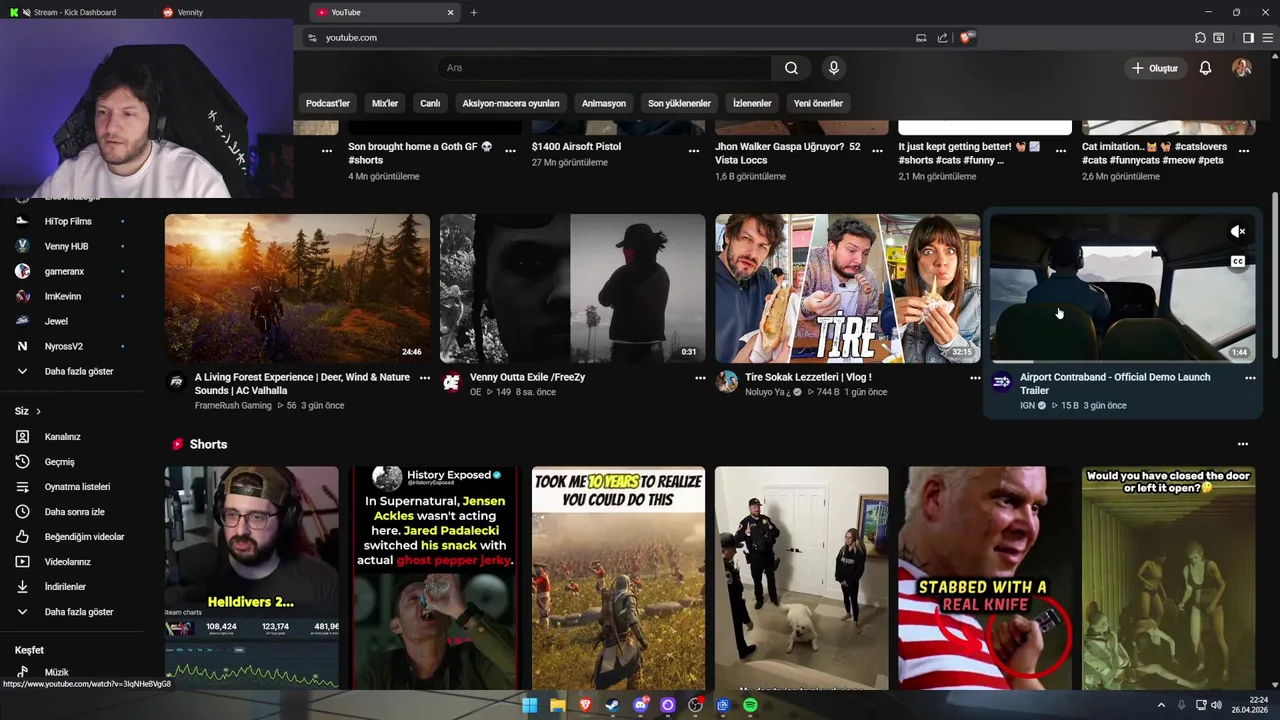Open a new browser tab
The width and height of the screenshot is (1280, 720).
coord(474,12)
